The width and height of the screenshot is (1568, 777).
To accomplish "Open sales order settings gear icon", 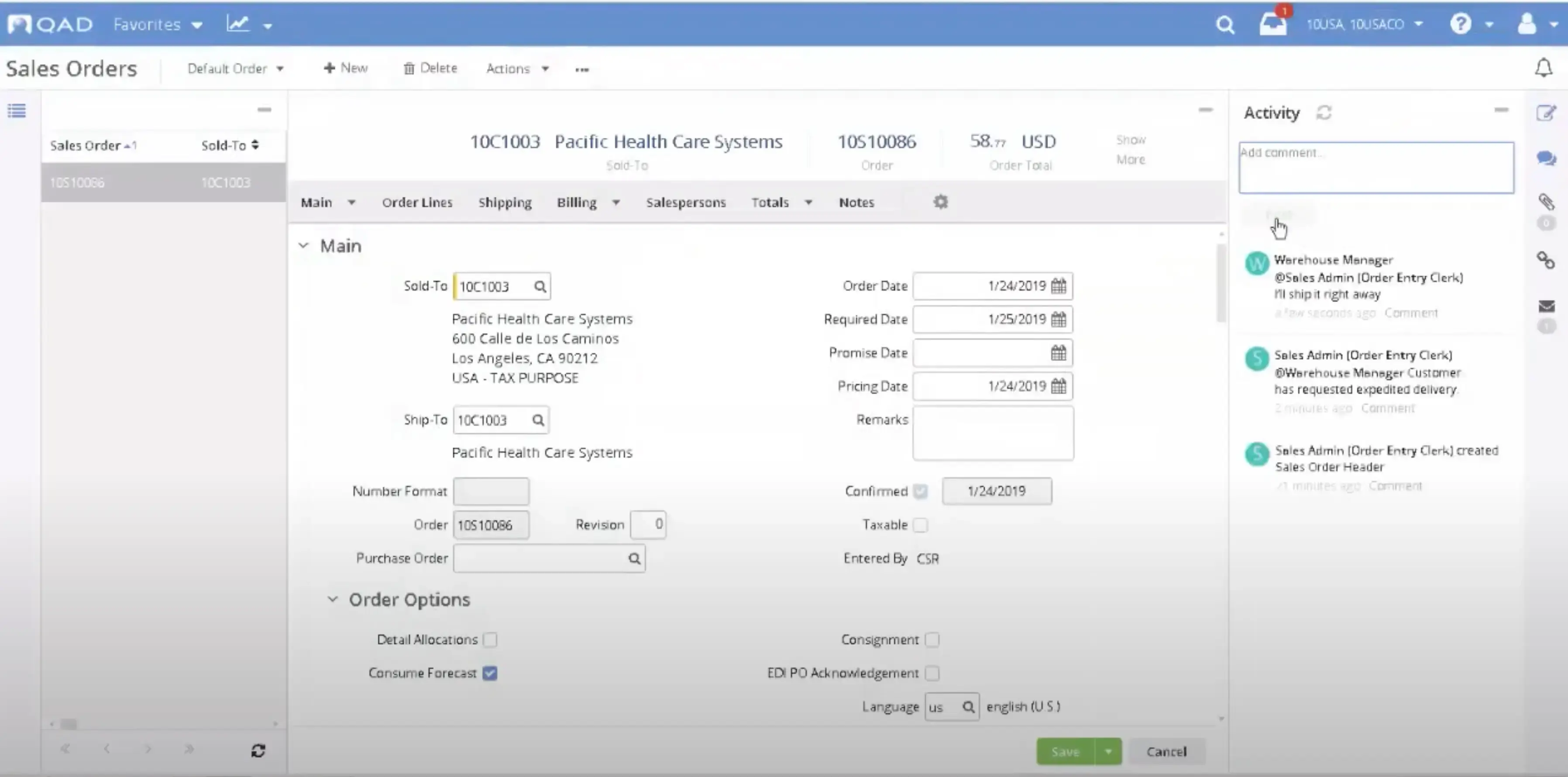I will point(940,201).
